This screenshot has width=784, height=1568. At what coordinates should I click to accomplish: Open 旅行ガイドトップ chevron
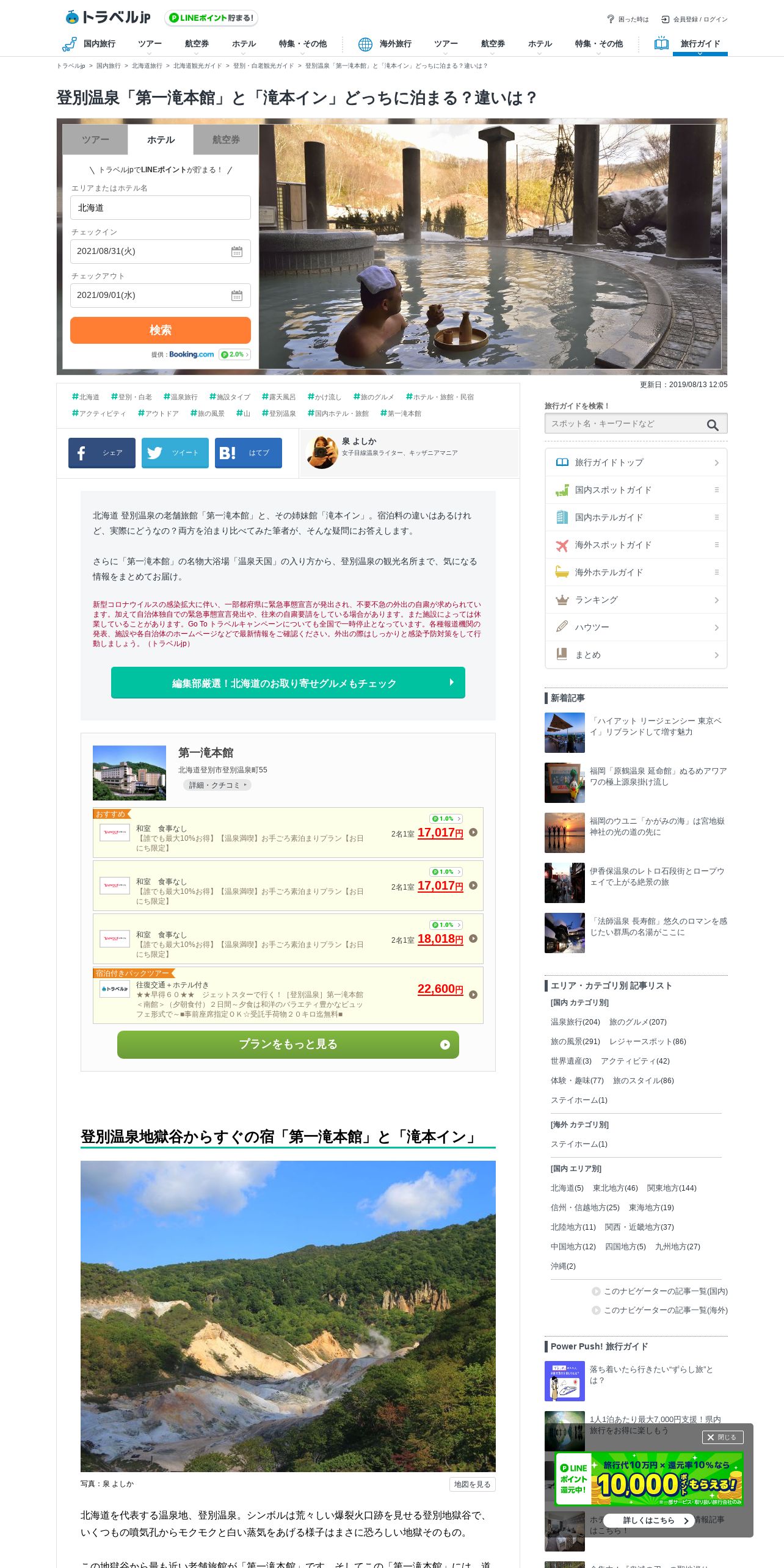(x=717, y=463)
